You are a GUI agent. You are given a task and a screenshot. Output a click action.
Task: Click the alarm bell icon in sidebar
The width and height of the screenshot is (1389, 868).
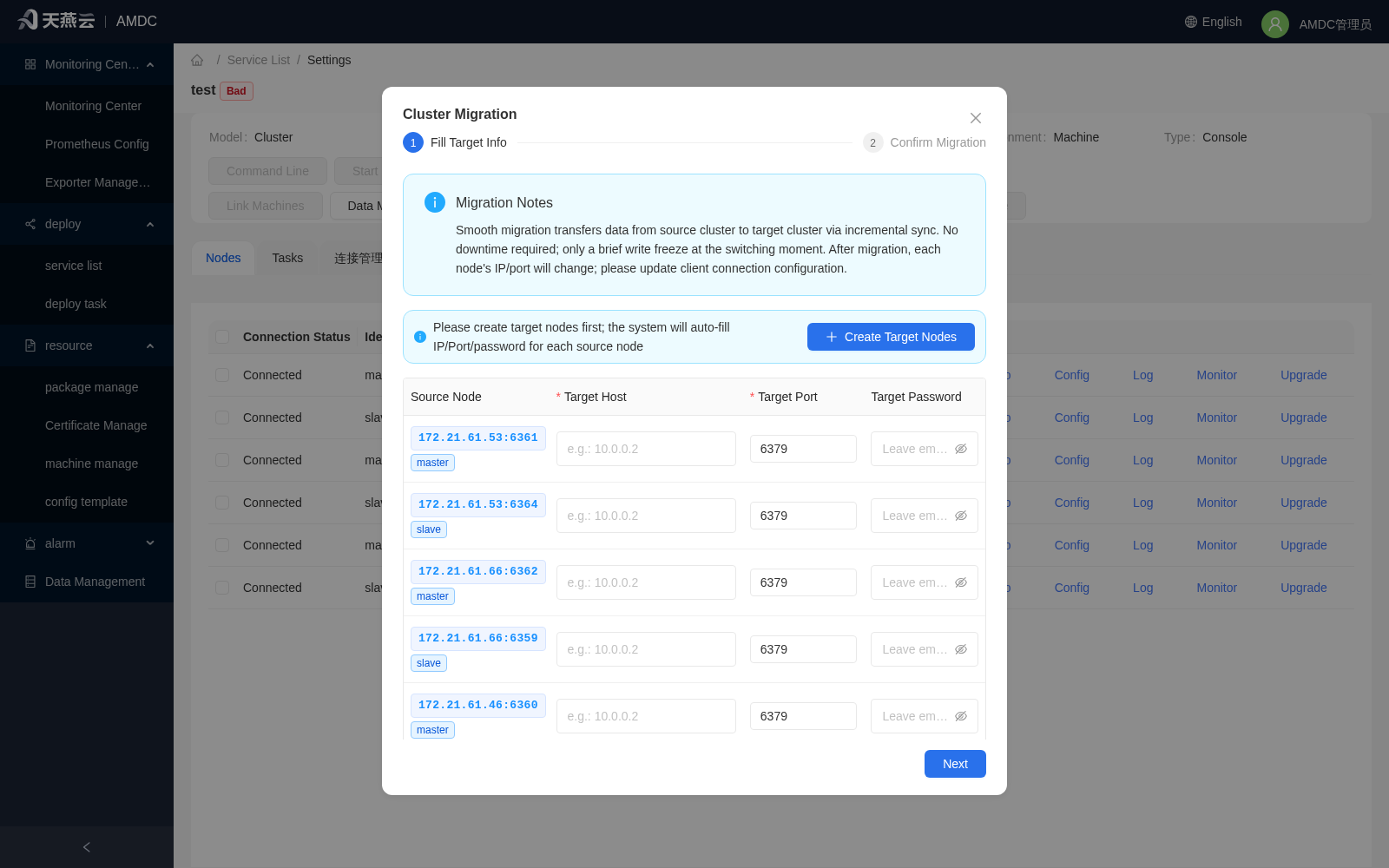pos(30,543)
